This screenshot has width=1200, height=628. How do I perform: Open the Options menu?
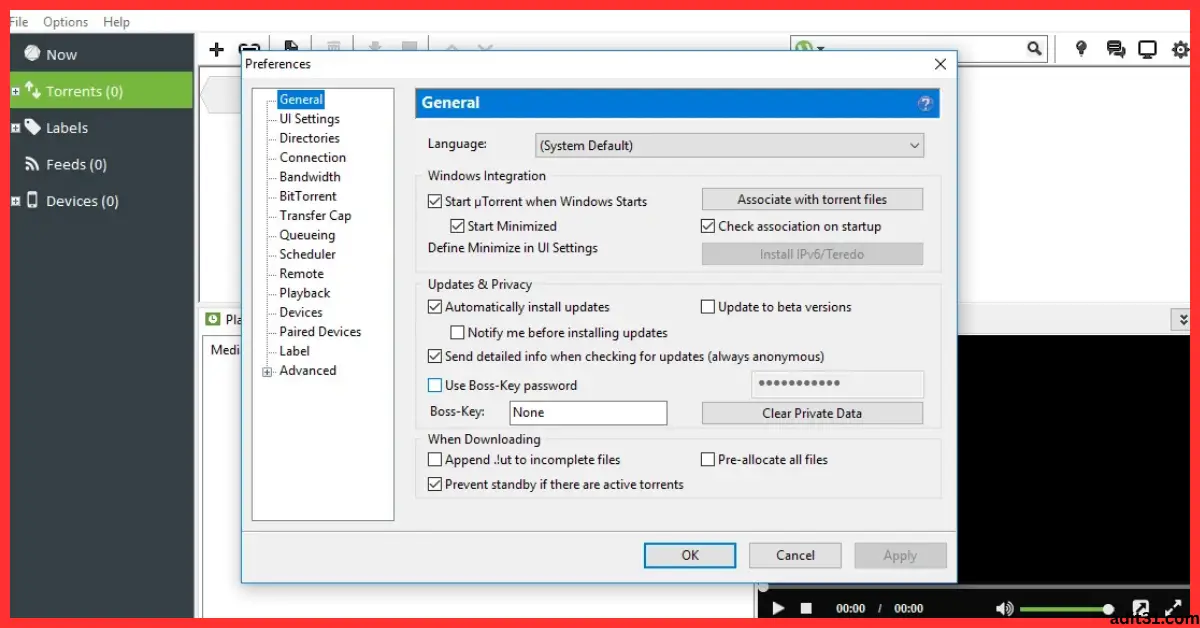point(65,21)
